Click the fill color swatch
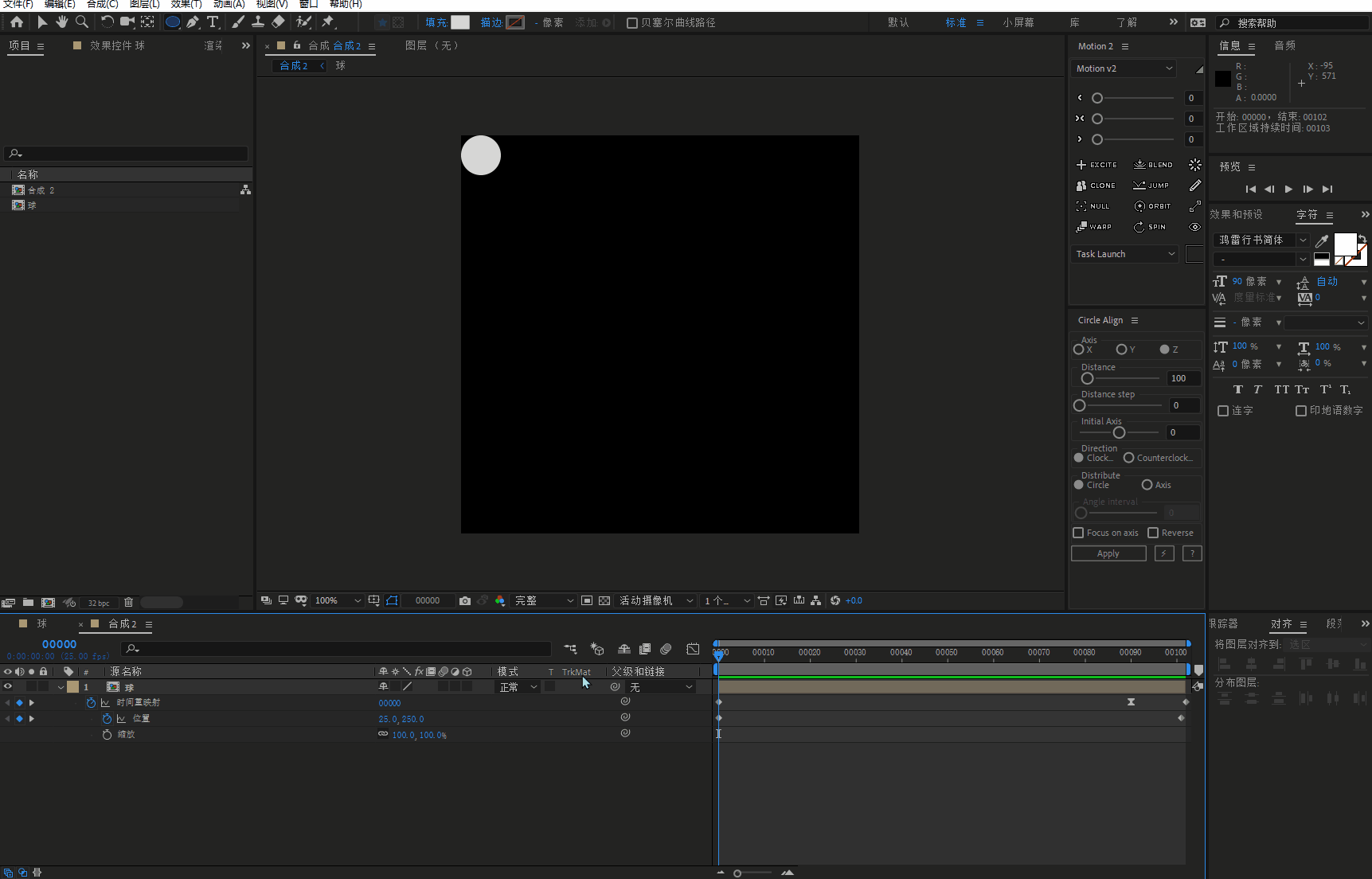This screenshot has width=1372, height=879. click(460, 22)
